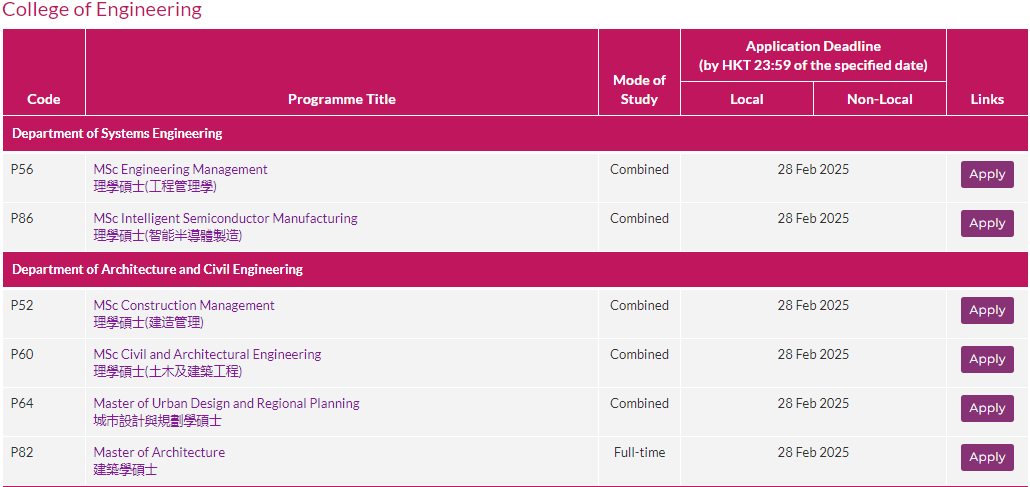
Task: Click the Department of Systems Engineering row
Action: pyautogui.click(x=515, y=133)
